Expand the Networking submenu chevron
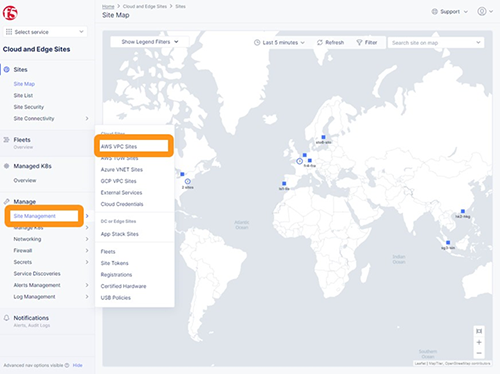The image size is (500, 374). (87, 239)
